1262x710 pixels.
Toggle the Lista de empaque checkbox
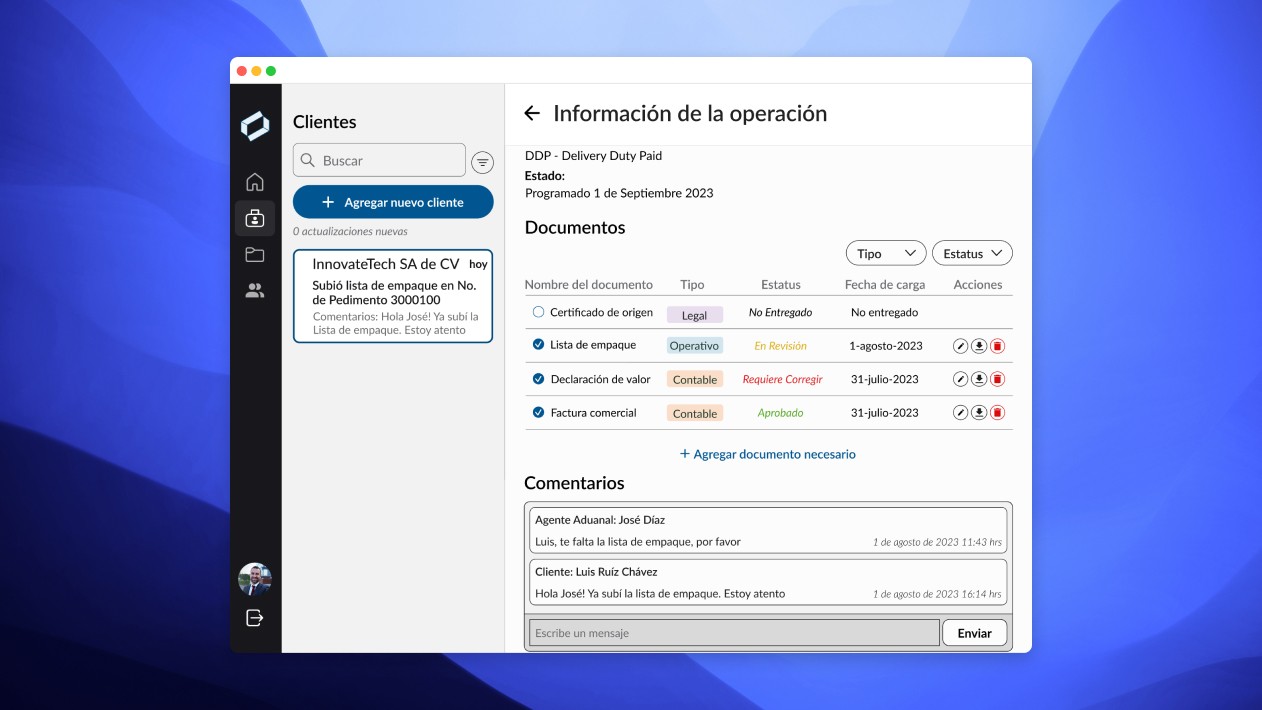[x=538, y=345]
